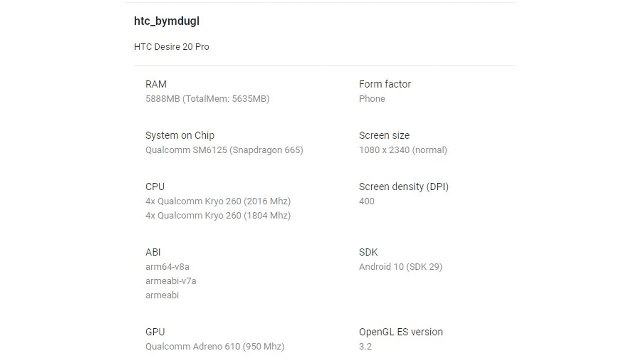Select the Phone form factor value

[372, 99]
